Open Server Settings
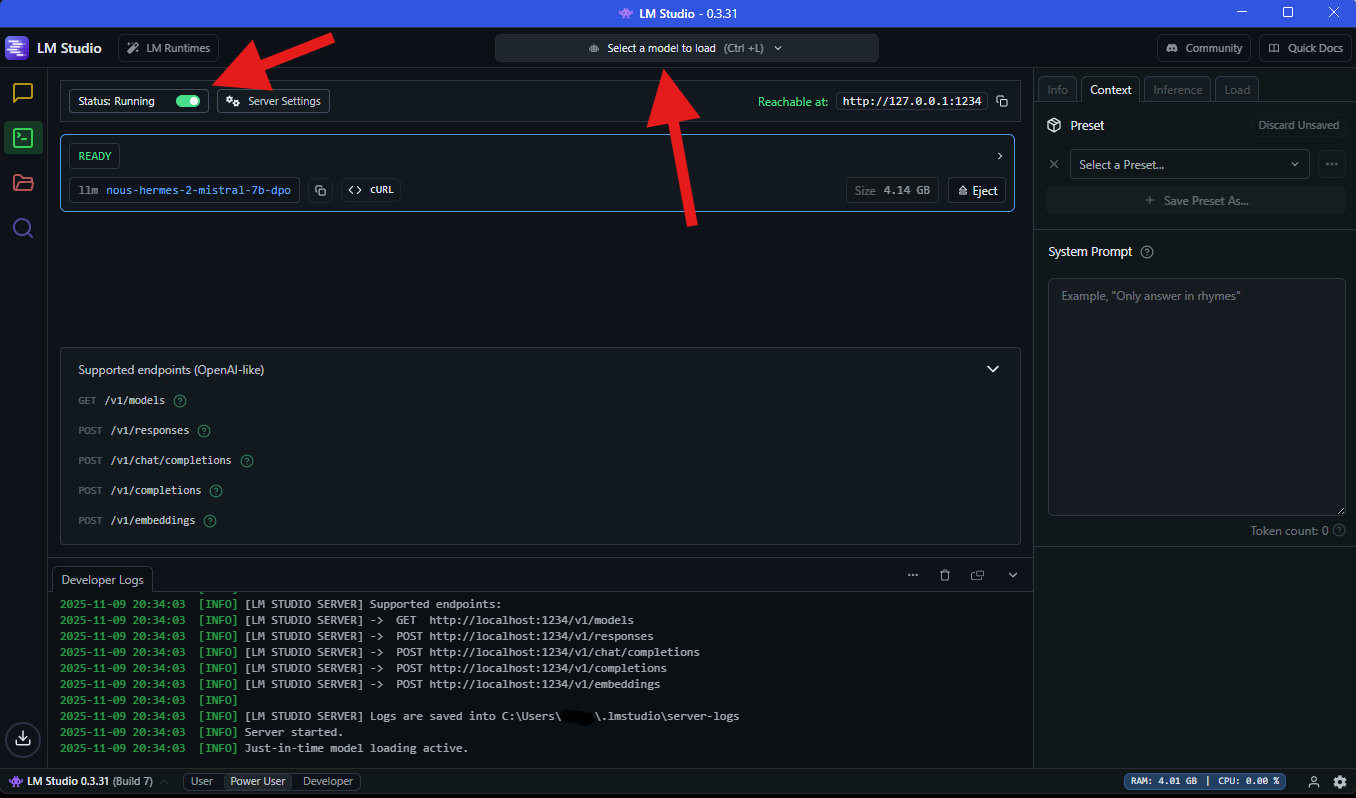 point(273,100)
